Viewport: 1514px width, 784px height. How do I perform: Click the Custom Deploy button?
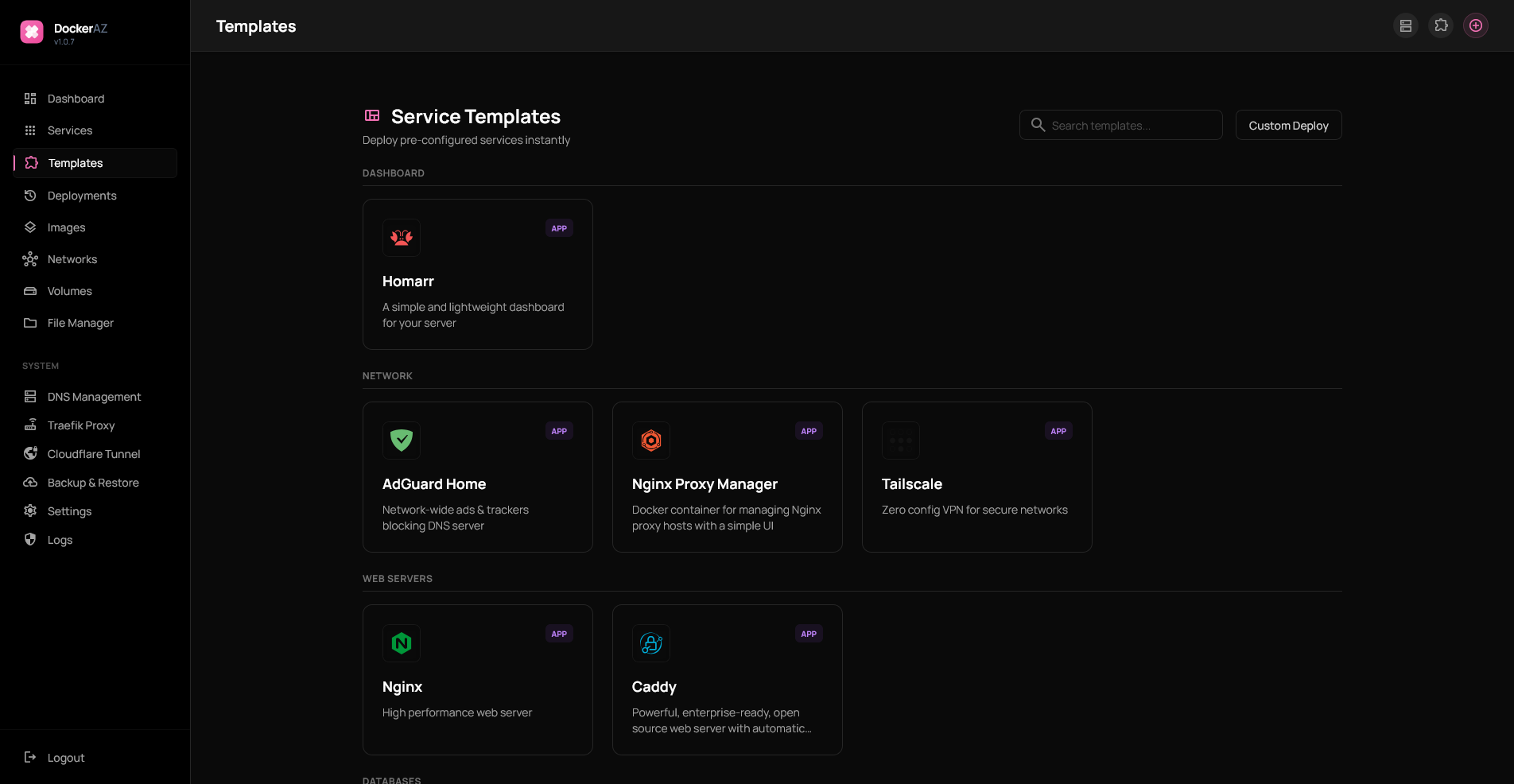point(1288,125)
